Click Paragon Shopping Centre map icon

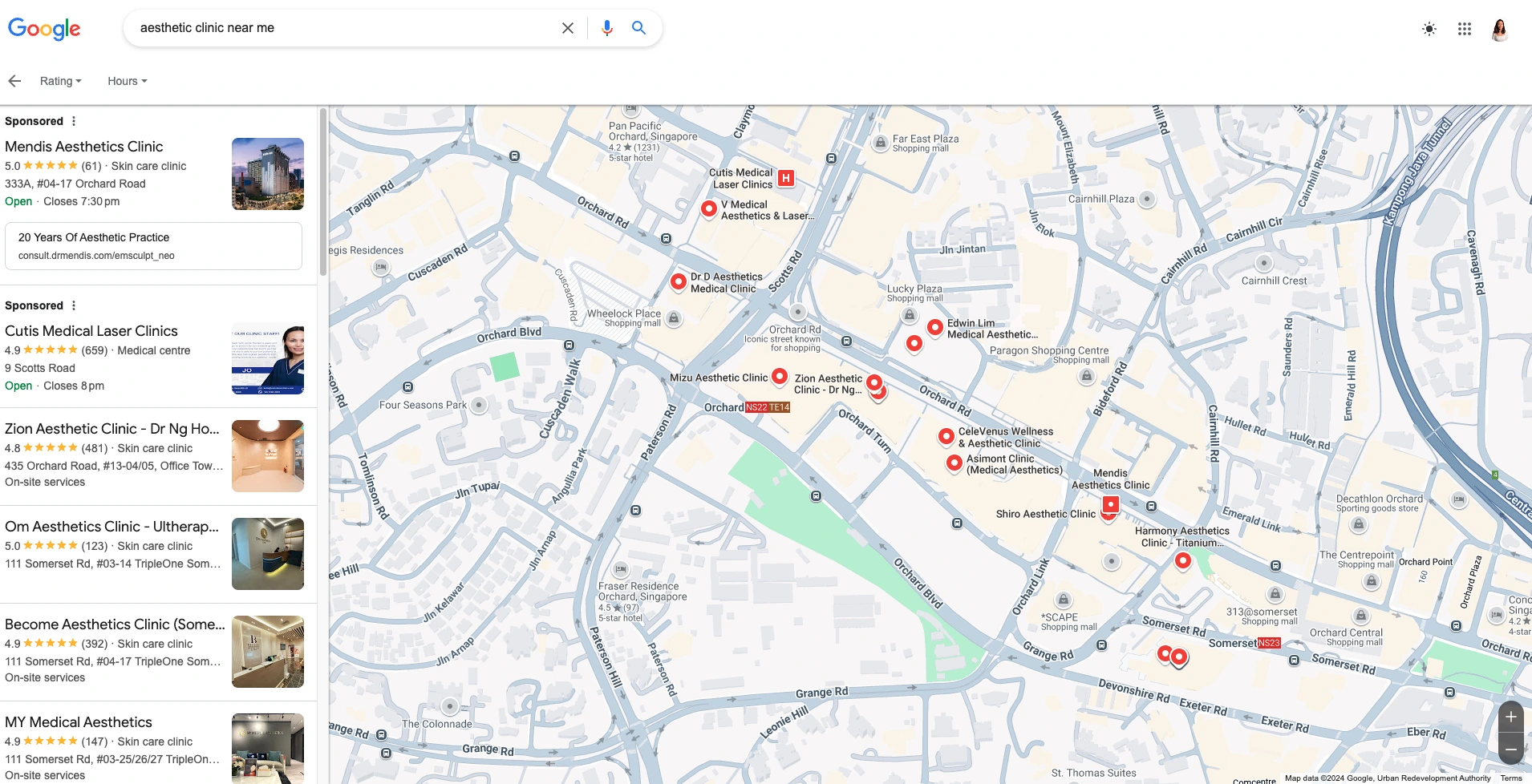point(1086,375)
